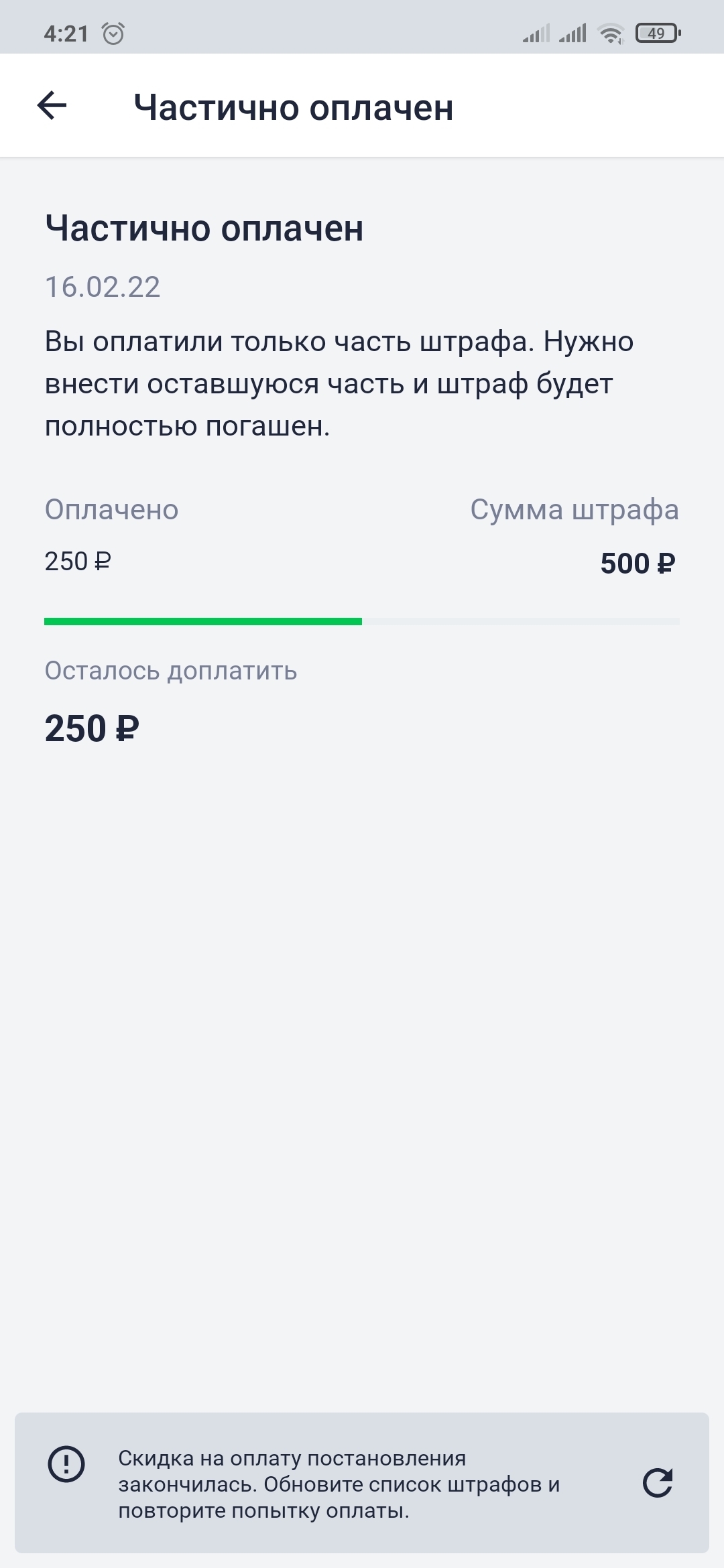Tap the "Оплачено" label
Screen dimensions: 724x1568
(x=111, y=510)
